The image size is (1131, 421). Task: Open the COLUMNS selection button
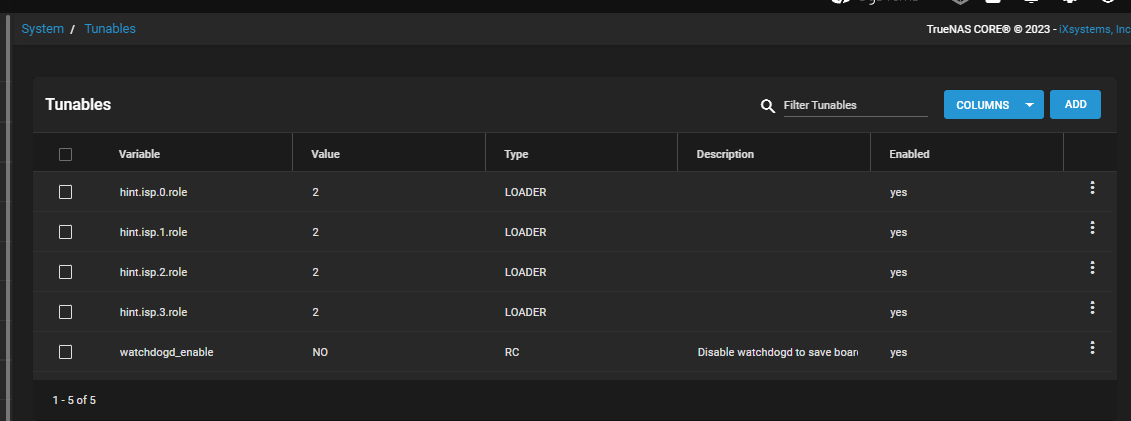click(982, 105)
